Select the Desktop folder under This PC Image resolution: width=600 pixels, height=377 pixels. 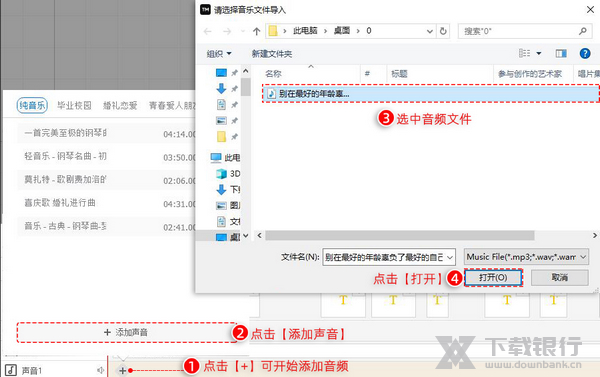point(228,237)
